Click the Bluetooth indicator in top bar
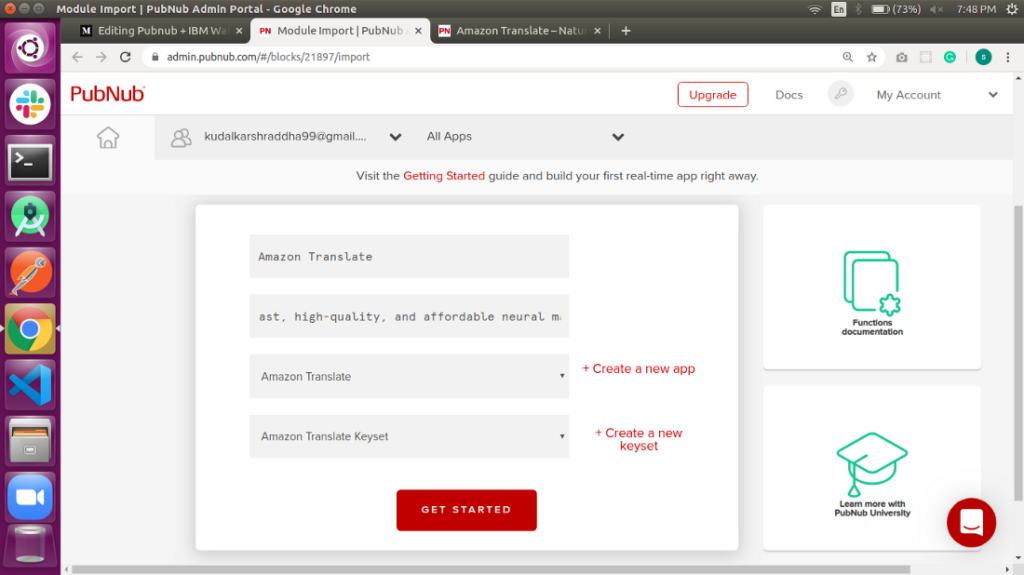 [859, 9]
